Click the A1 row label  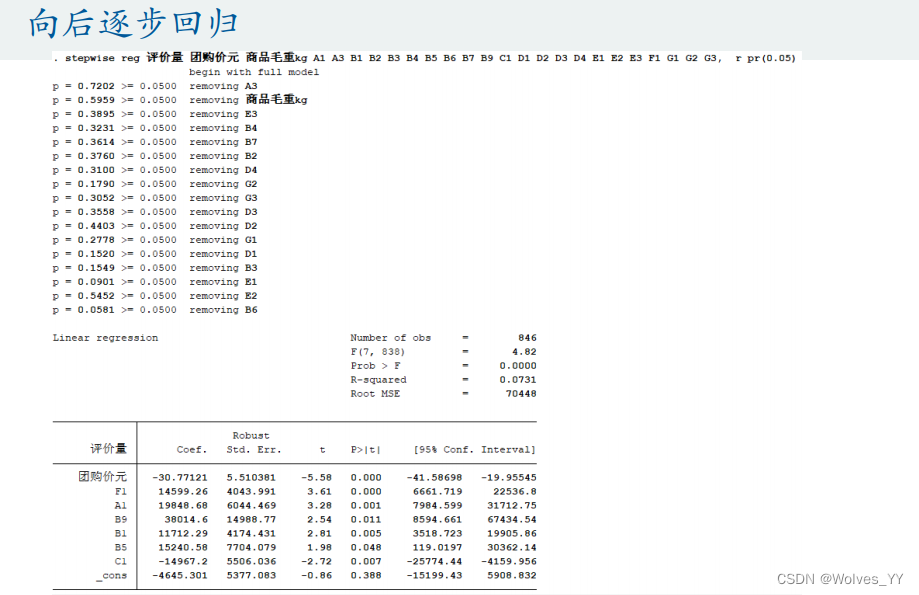click(121, 506)
